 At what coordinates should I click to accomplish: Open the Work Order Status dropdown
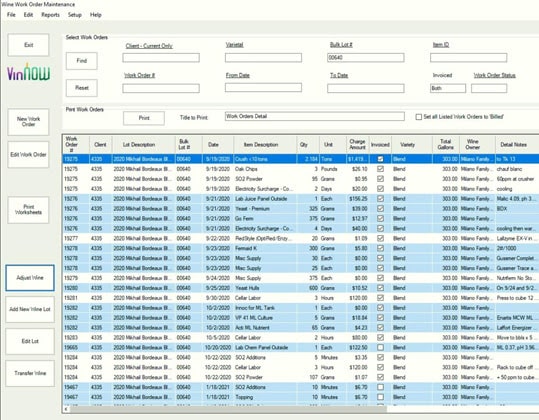click(489, 88)
